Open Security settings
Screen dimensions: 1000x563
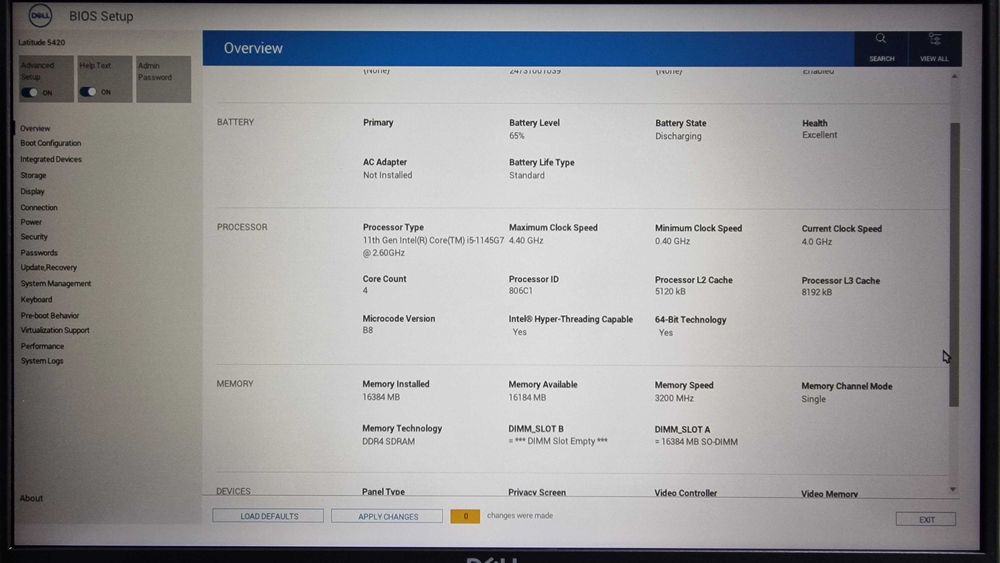pyautogui.click(x=34, y=237)
